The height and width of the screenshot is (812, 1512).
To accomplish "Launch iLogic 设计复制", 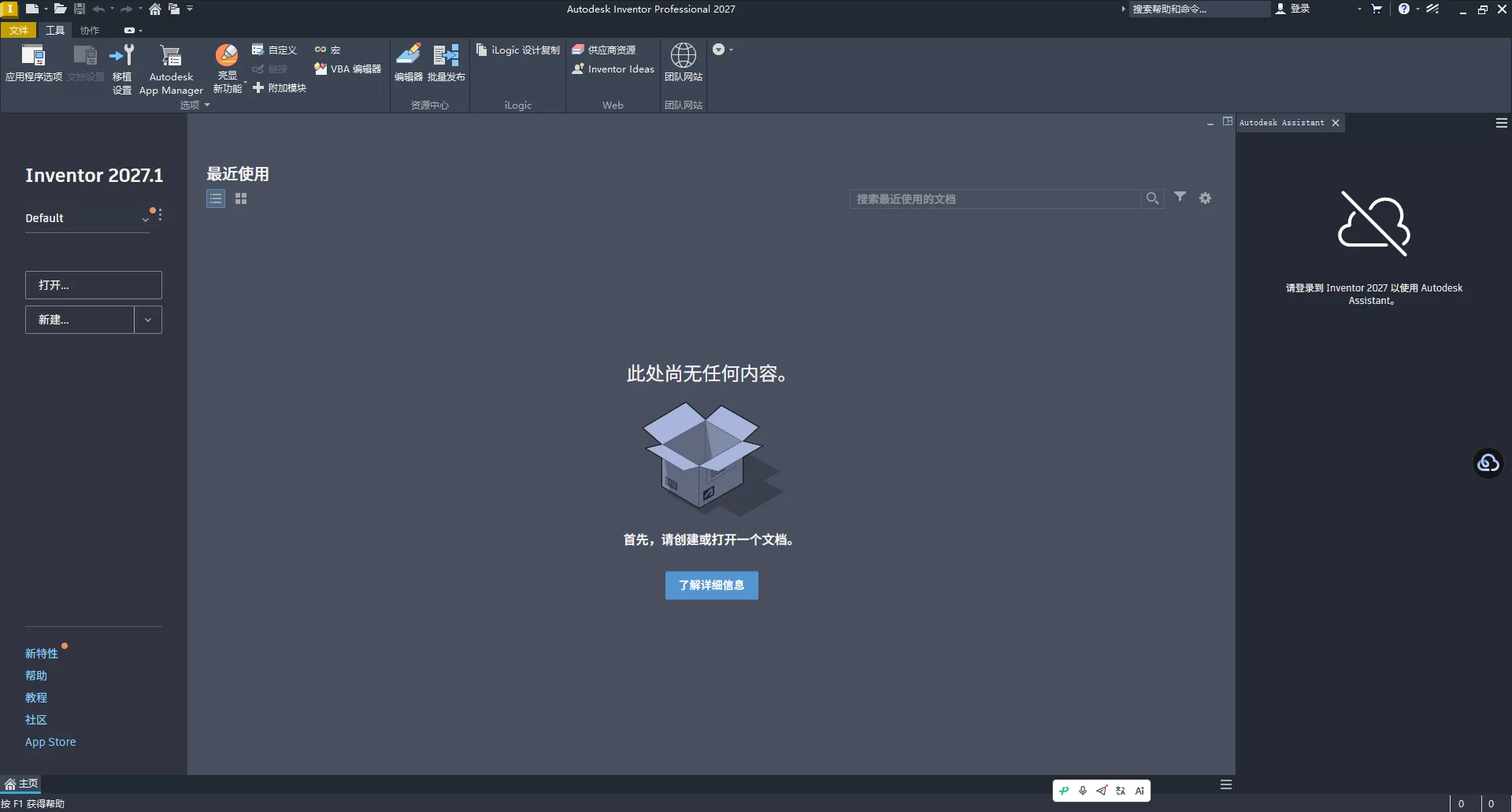I will [x=518, y=50].
